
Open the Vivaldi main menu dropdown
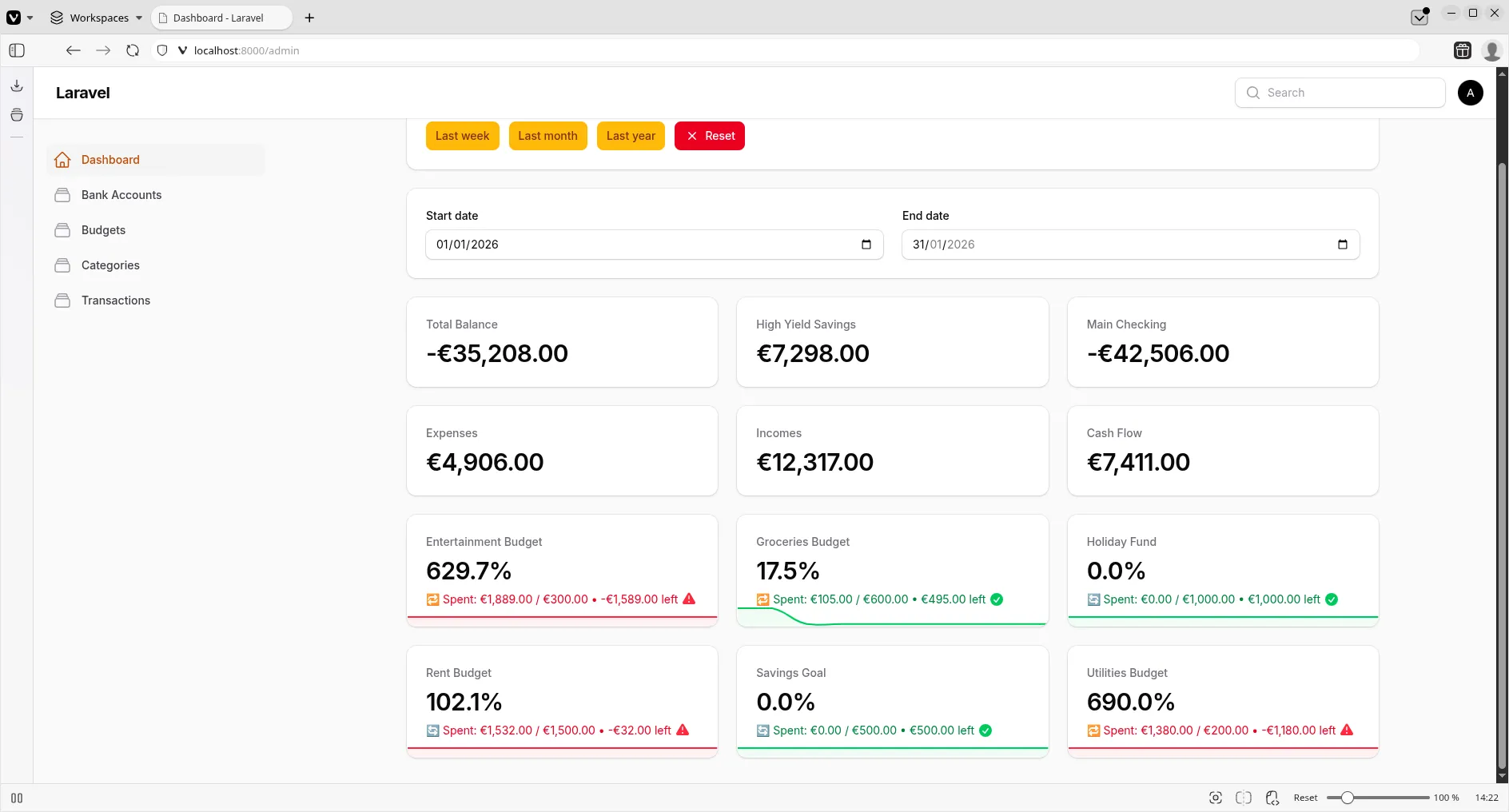coord(19,18)
